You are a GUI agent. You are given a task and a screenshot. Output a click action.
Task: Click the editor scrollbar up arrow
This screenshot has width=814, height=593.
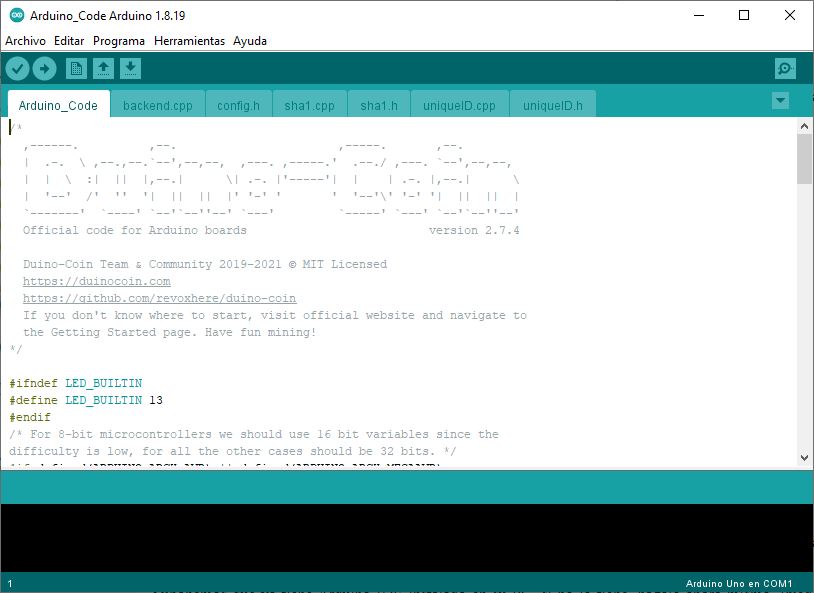(x=804, y=126)
